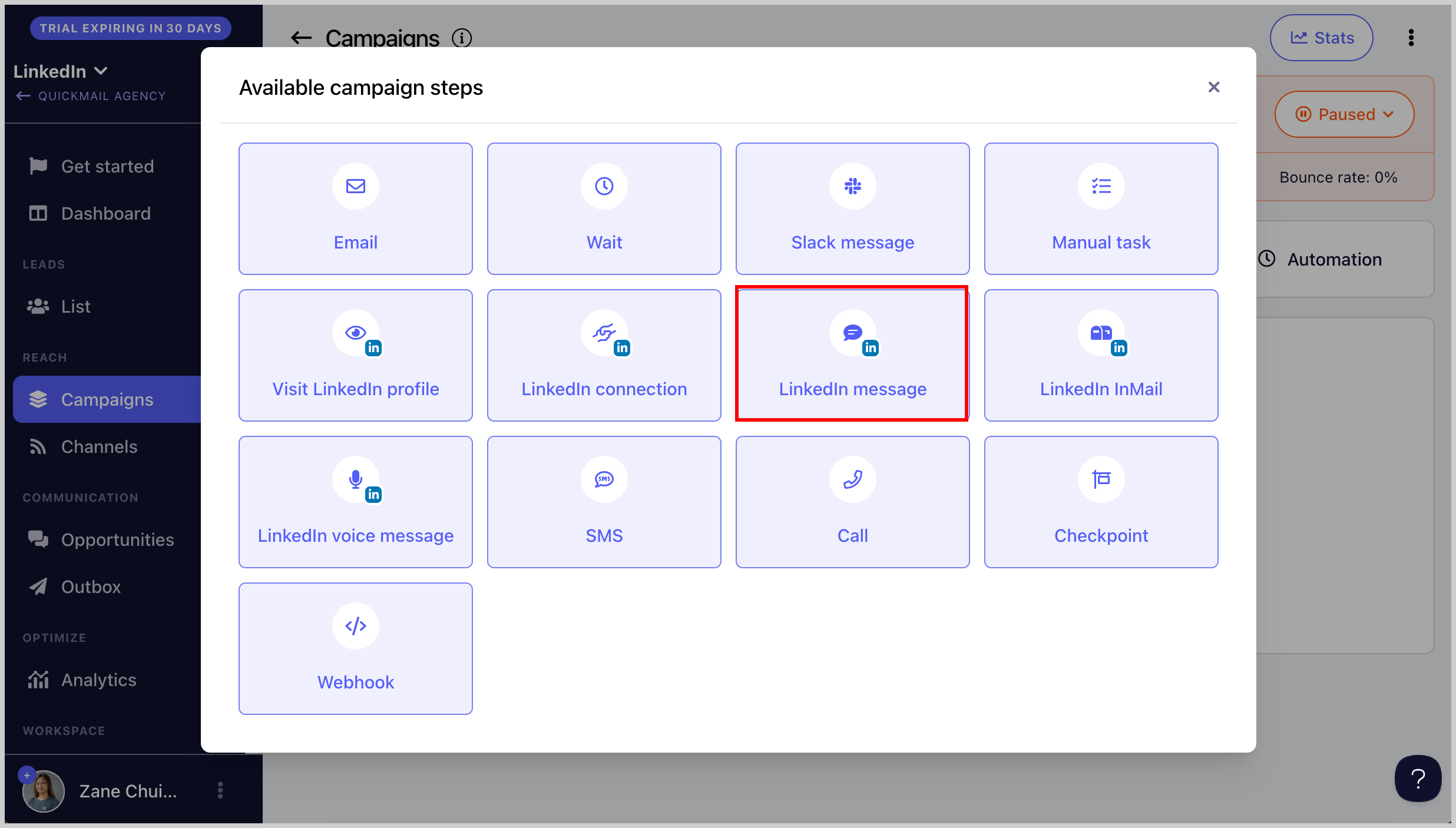Viewport: 1456px width, 828px height.
Task: Click the Opportunities chat icon
Action: pyautogui.click(x=38, y=539)
